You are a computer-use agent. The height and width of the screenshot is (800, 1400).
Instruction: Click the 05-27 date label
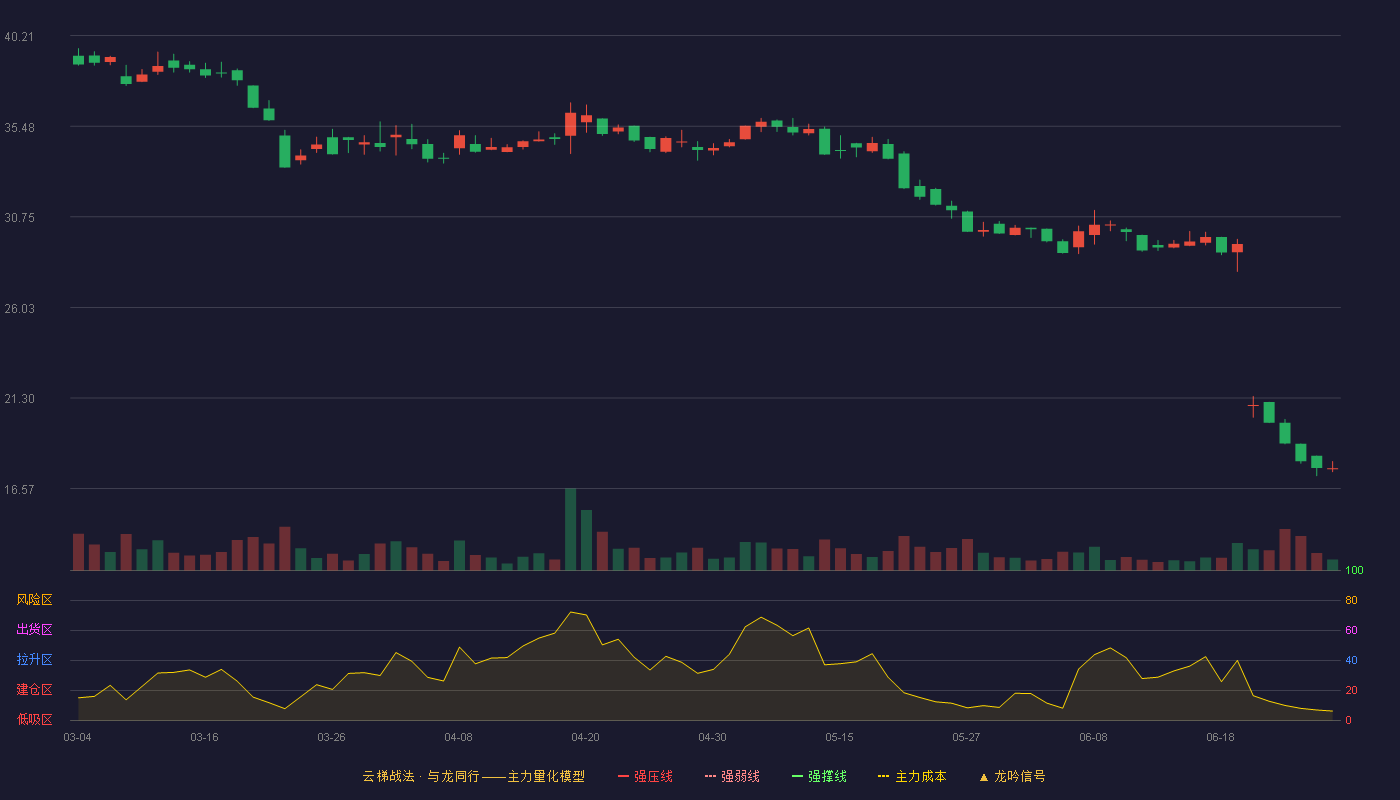966,737
